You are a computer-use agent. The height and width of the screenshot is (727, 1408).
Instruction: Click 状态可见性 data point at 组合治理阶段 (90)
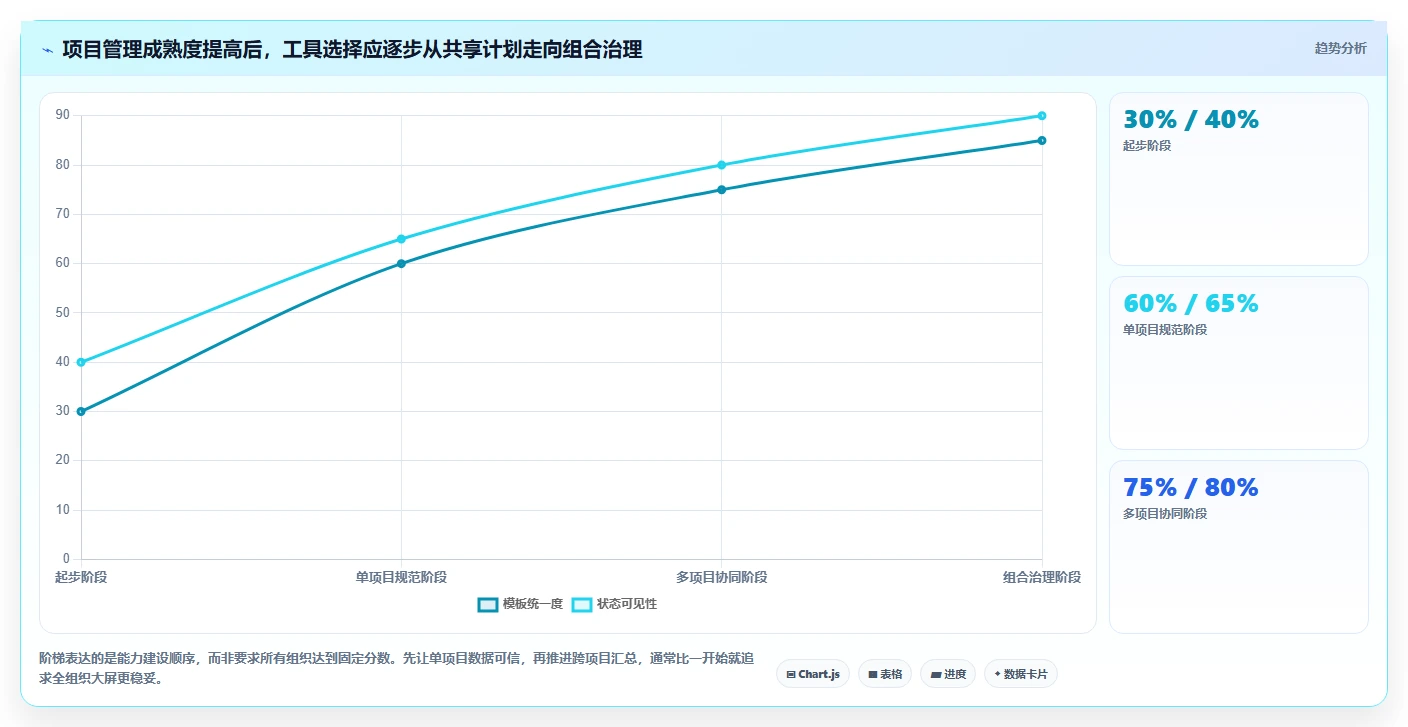tap(1041, 116)
